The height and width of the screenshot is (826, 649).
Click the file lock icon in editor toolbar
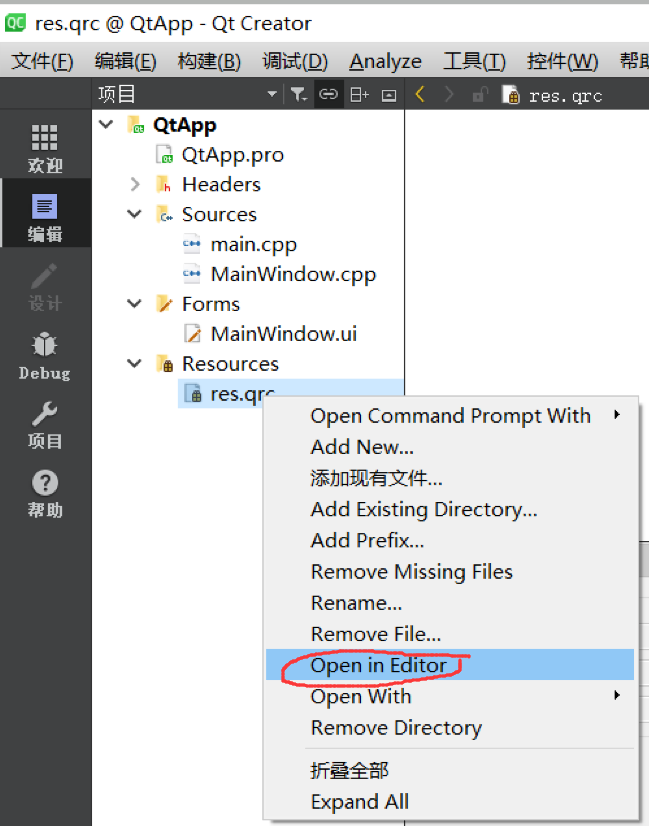(480, 95)
